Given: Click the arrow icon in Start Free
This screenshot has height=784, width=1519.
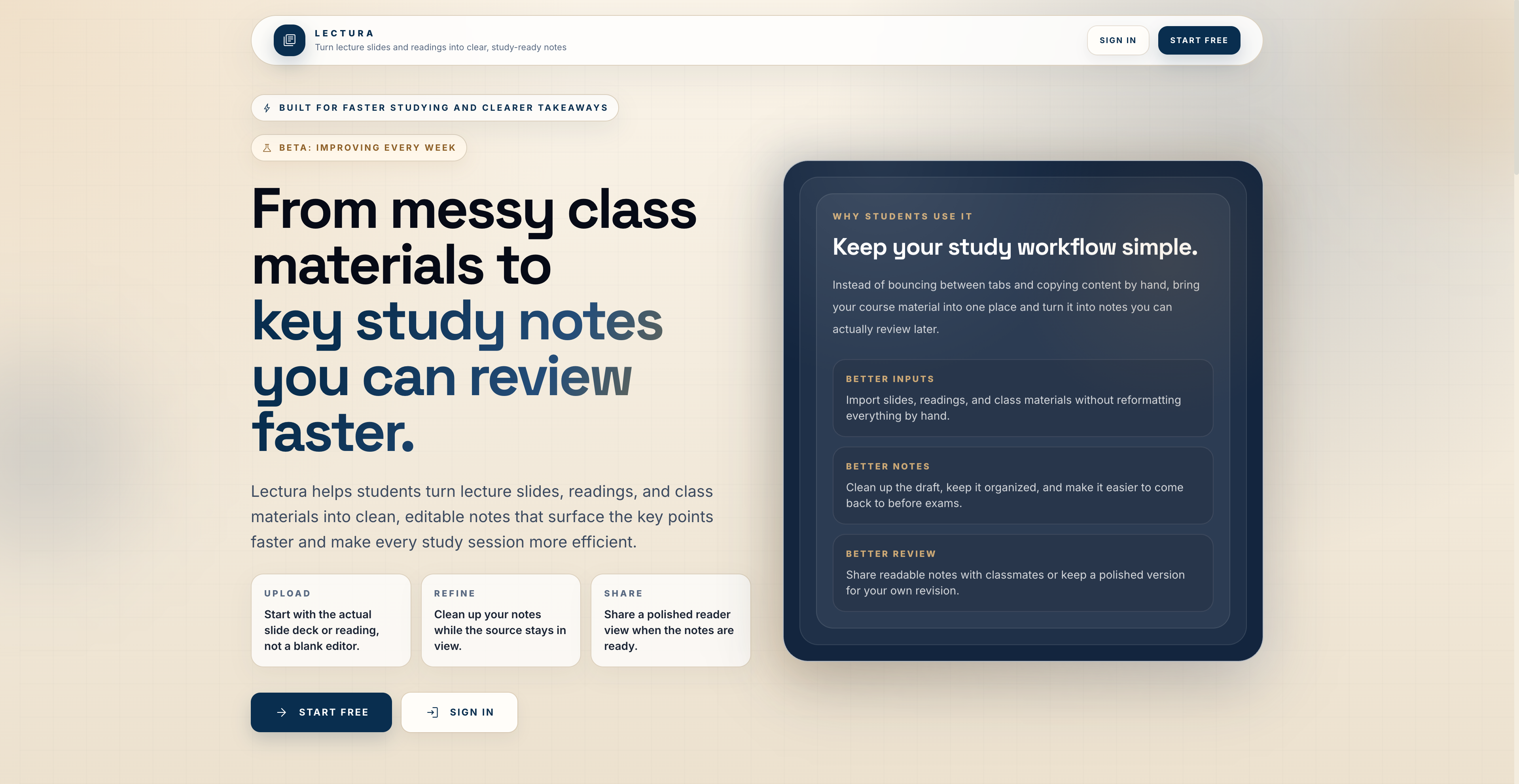Looking at the screenshot, I should click(x=282, y=712).
